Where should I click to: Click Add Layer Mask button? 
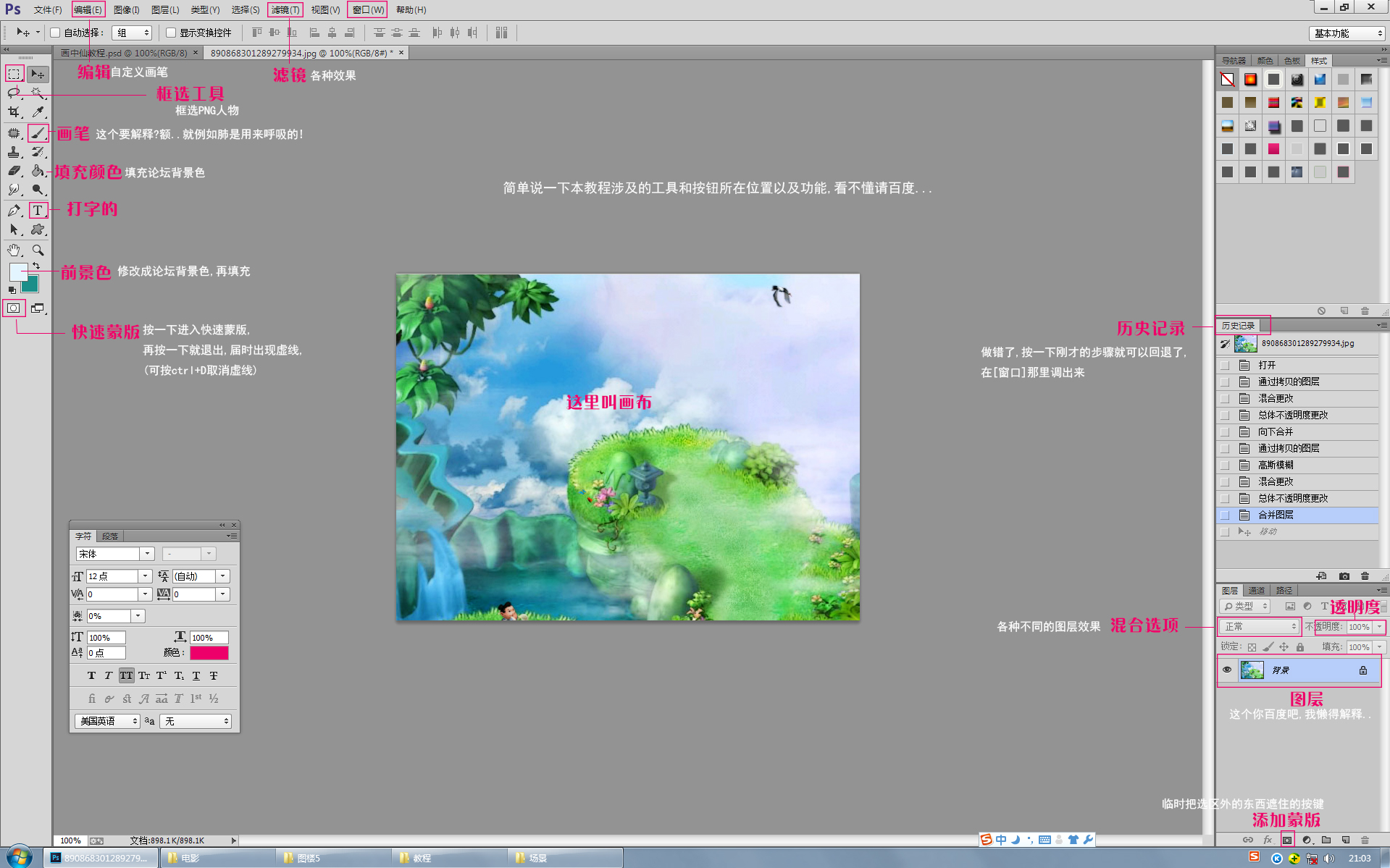coord(1287,840)
